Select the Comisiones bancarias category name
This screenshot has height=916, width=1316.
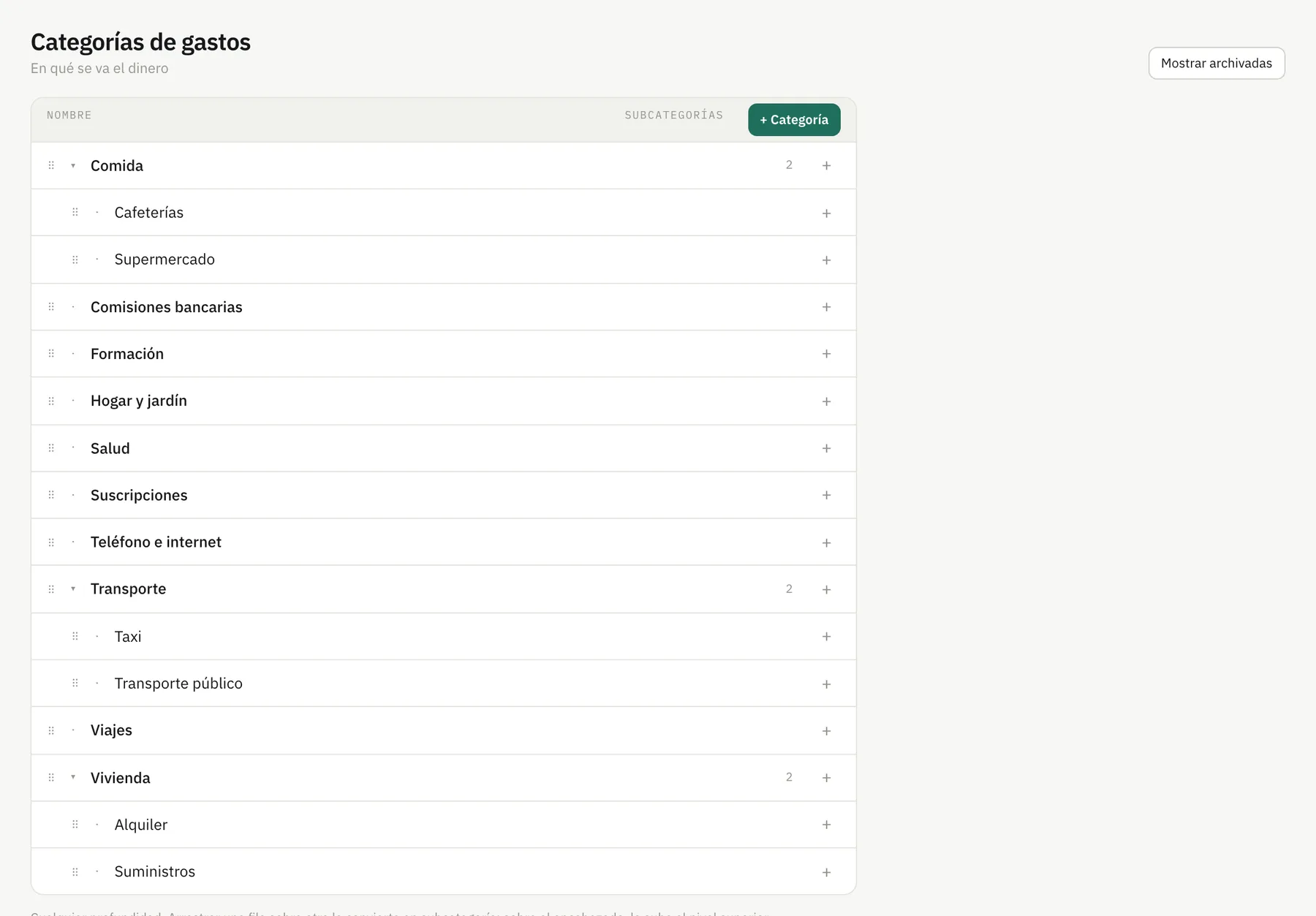tap(167, 307)
